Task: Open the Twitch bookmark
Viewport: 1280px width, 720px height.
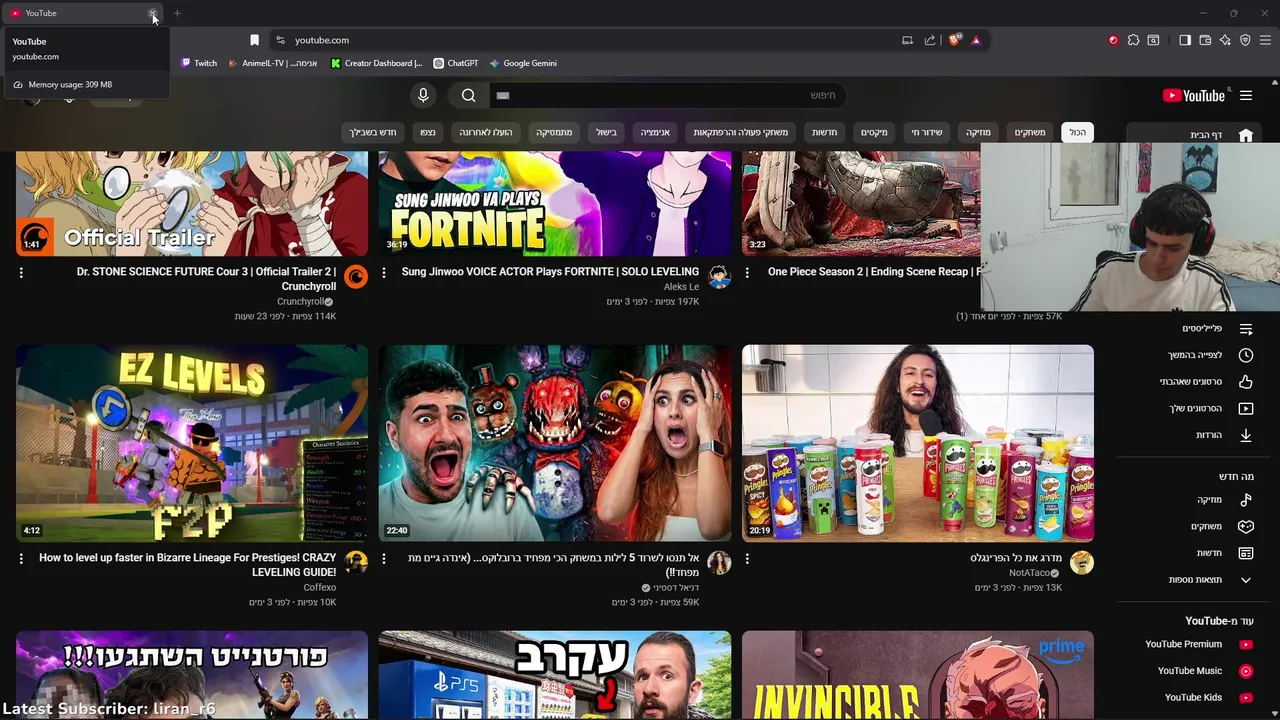Action: coord(198,63)
